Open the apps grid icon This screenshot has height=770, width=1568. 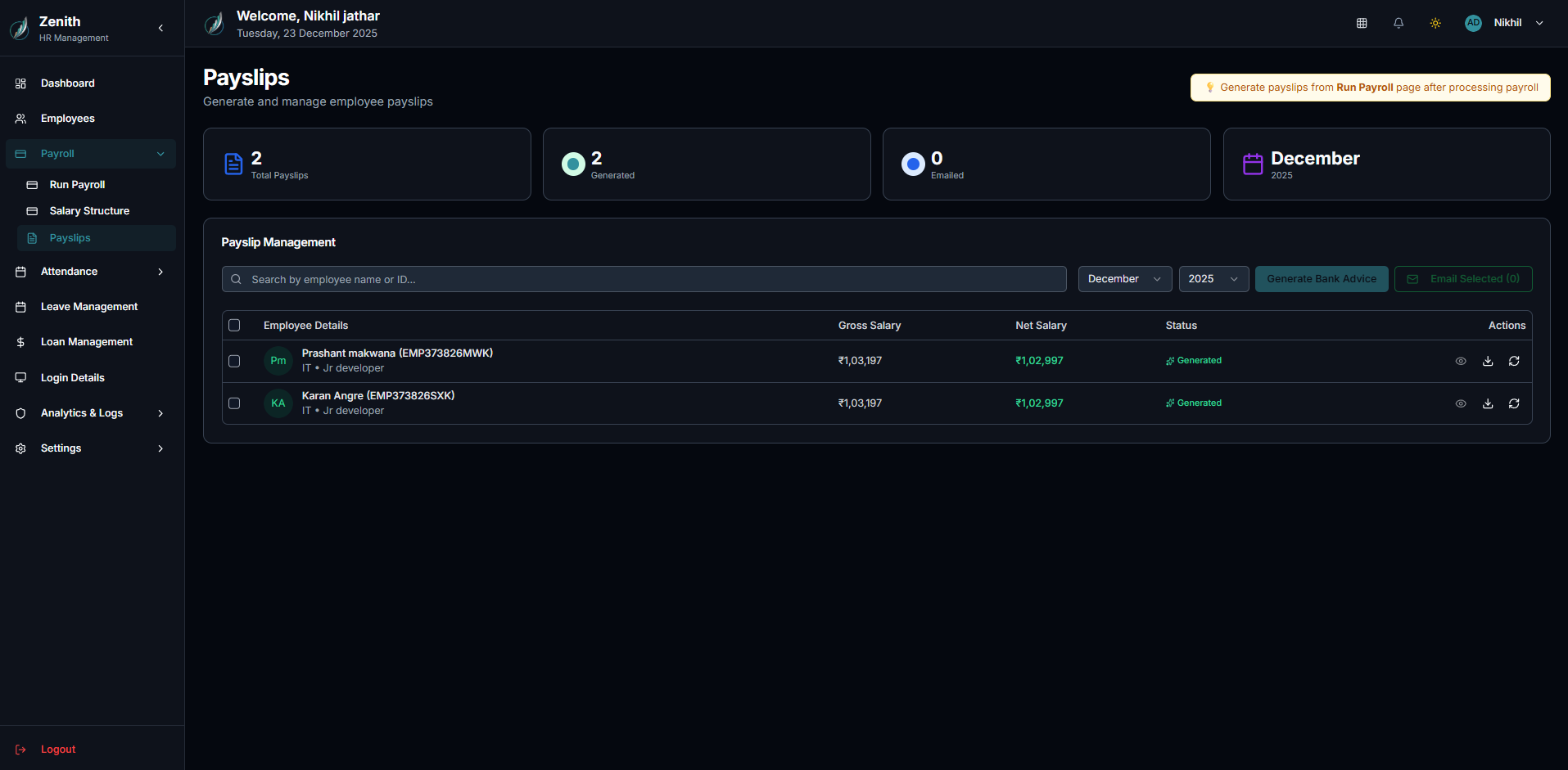pos(1362,23)
